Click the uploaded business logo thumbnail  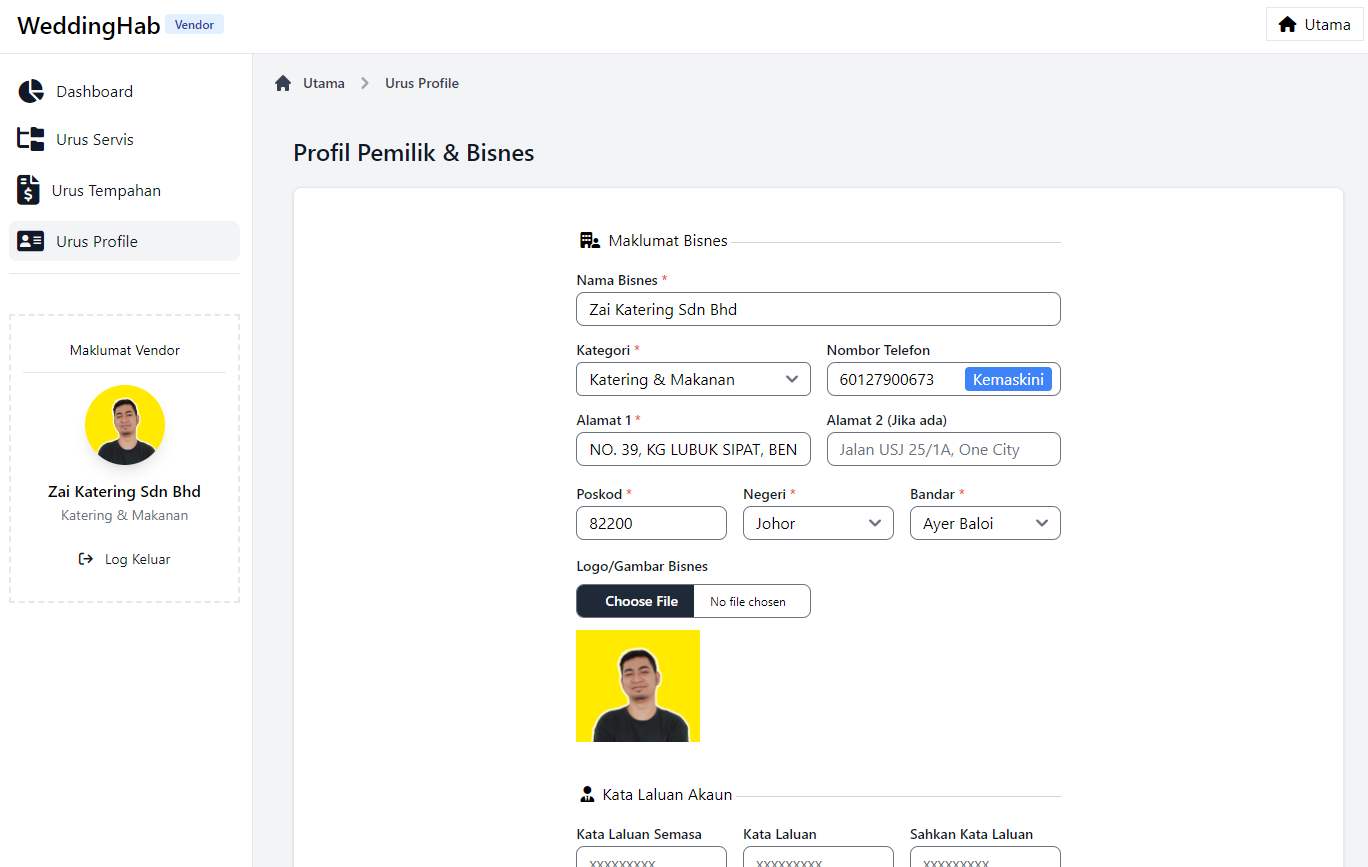[638, 686]
